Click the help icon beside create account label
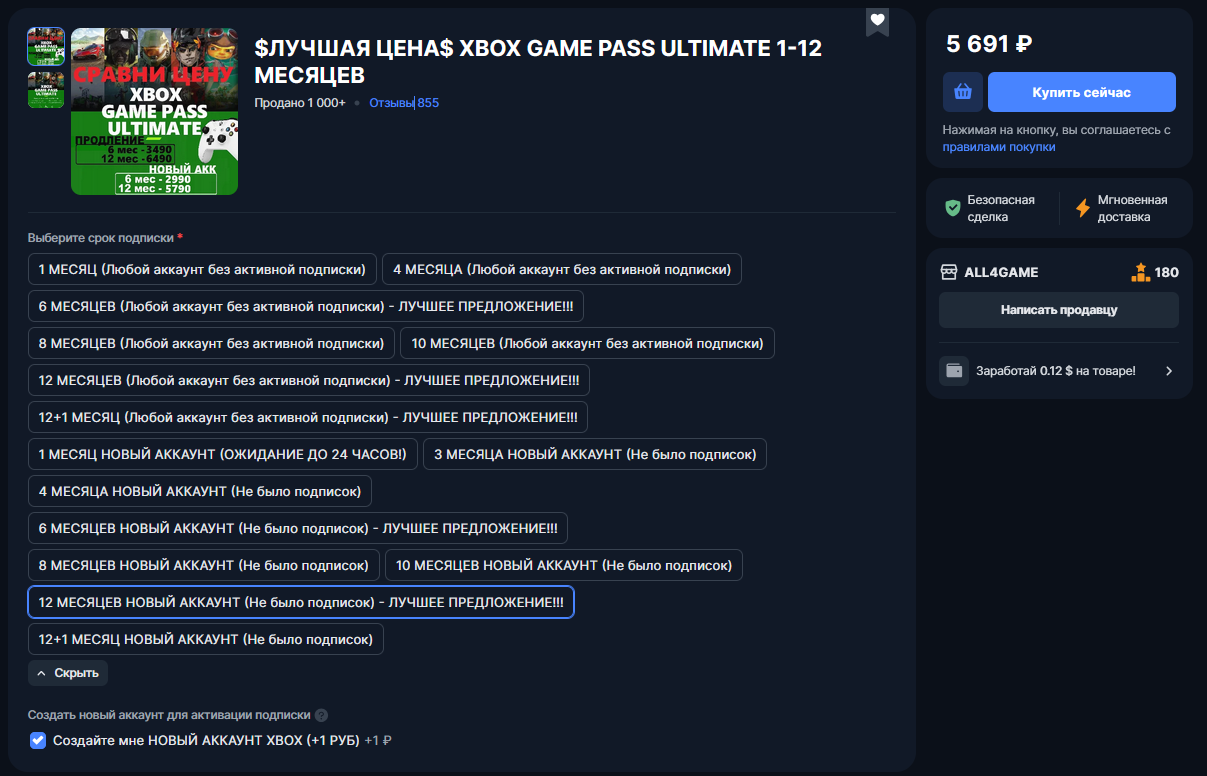 tap(321, 716)
